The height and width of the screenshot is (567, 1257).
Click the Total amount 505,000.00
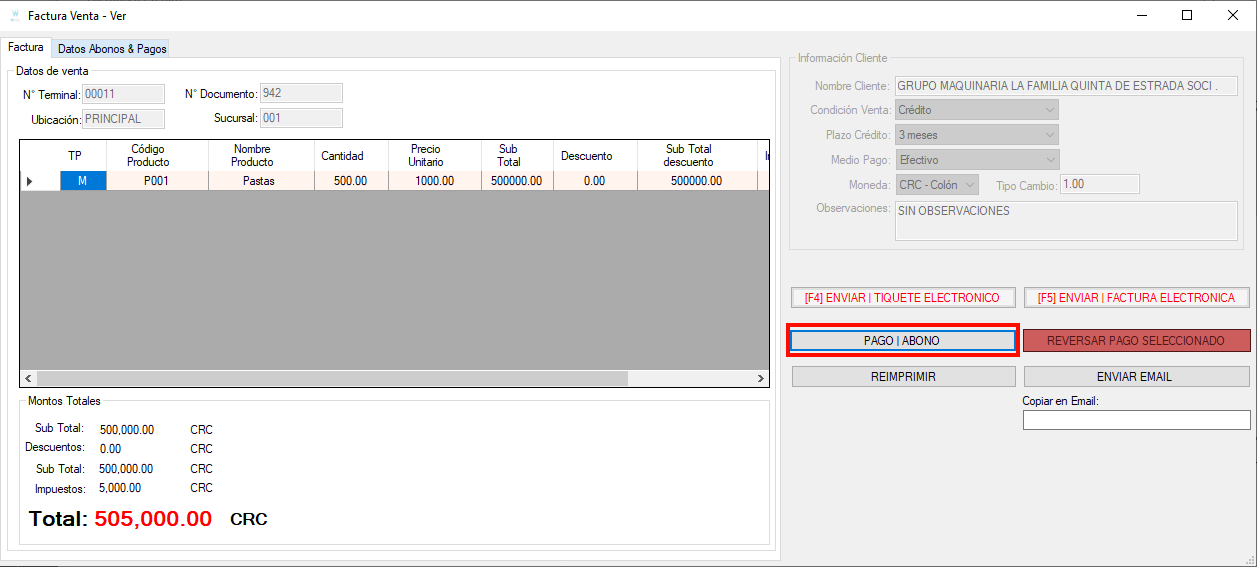point(153,519)
